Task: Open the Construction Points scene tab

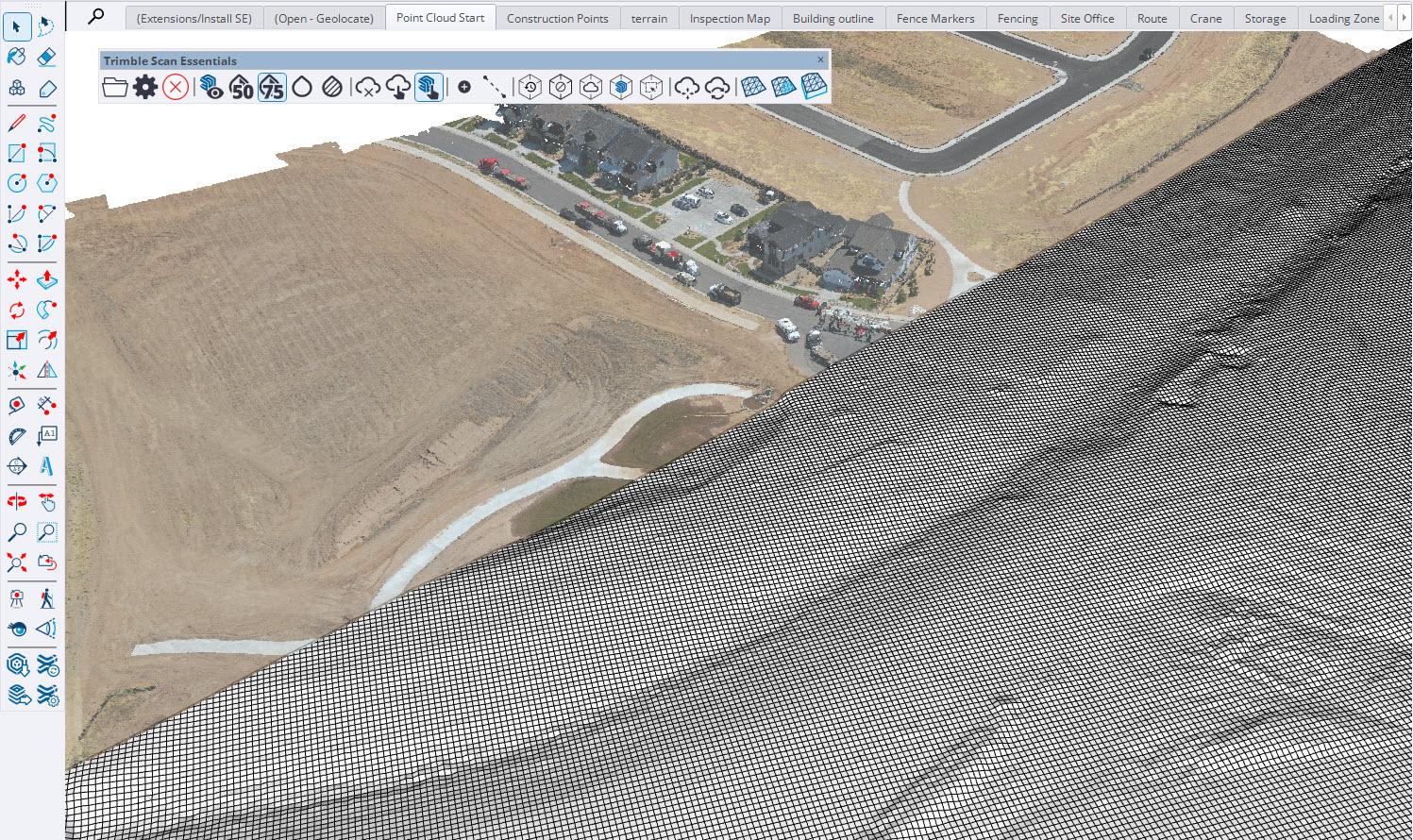Action: (x=557, y=18)
